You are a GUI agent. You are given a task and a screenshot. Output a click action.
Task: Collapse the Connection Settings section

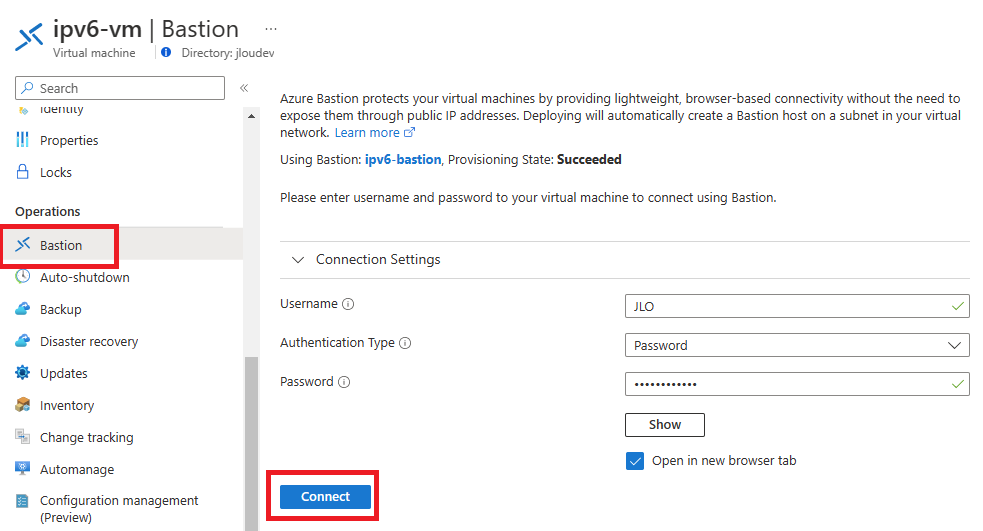tap(298, 260)
